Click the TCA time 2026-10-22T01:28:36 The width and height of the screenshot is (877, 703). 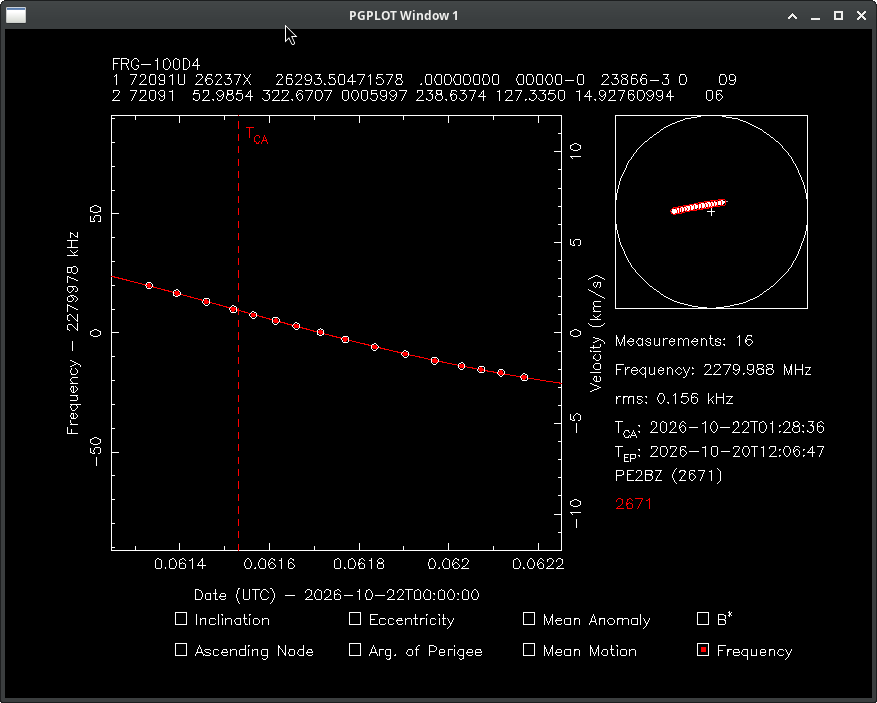click(x=737, y=427)
